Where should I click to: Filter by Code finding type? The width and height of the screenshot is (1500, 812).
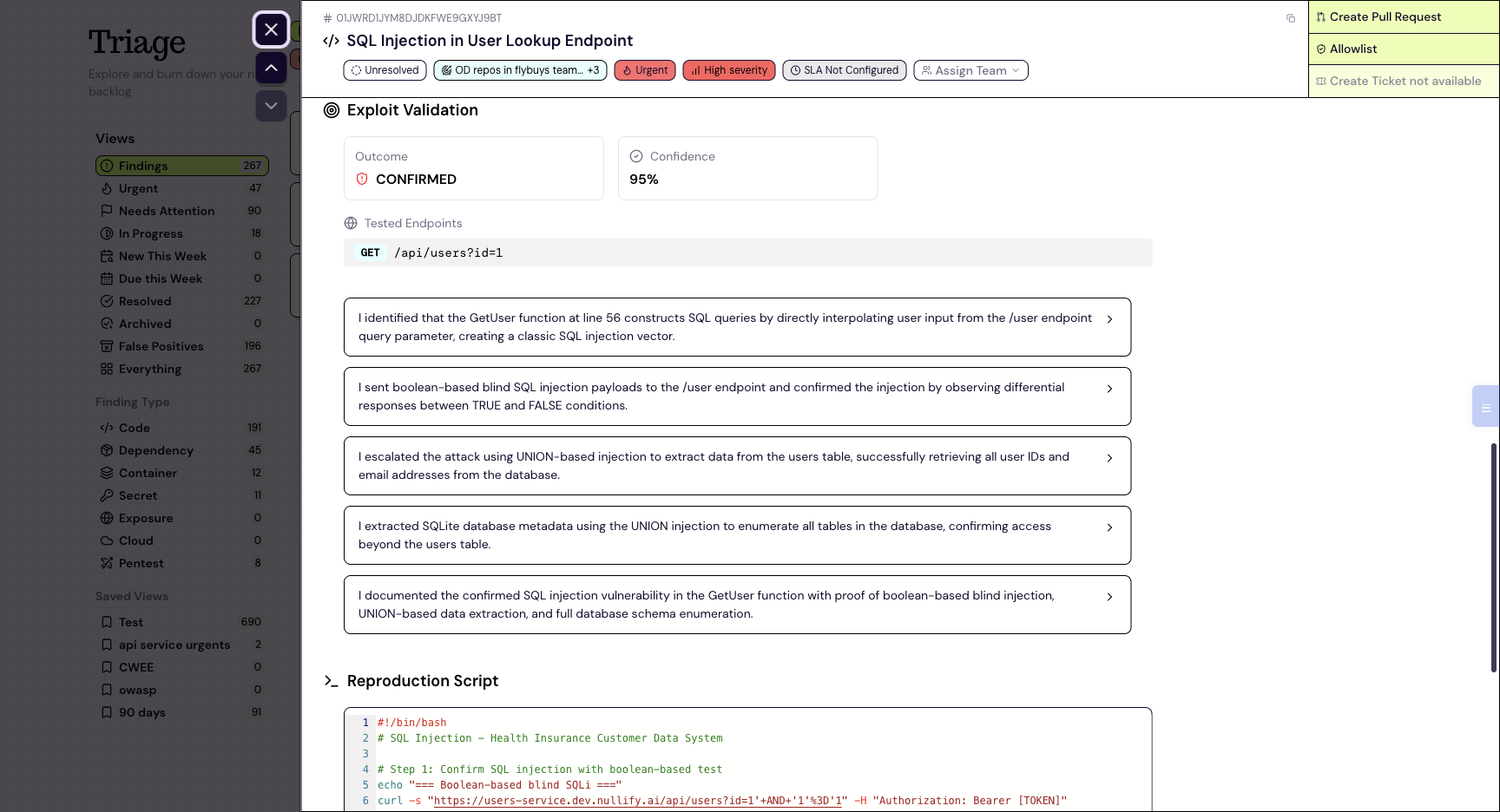(181, 428)
